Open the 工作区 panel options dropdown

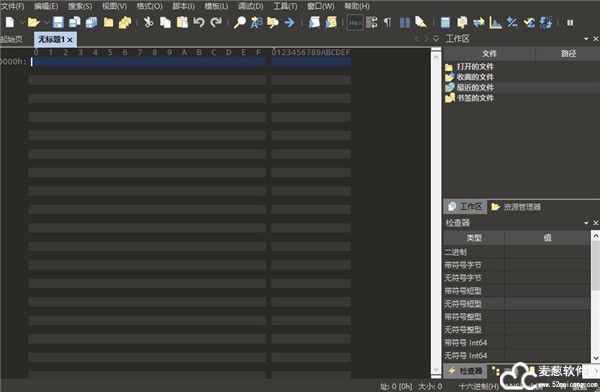[x=586, y=39]
